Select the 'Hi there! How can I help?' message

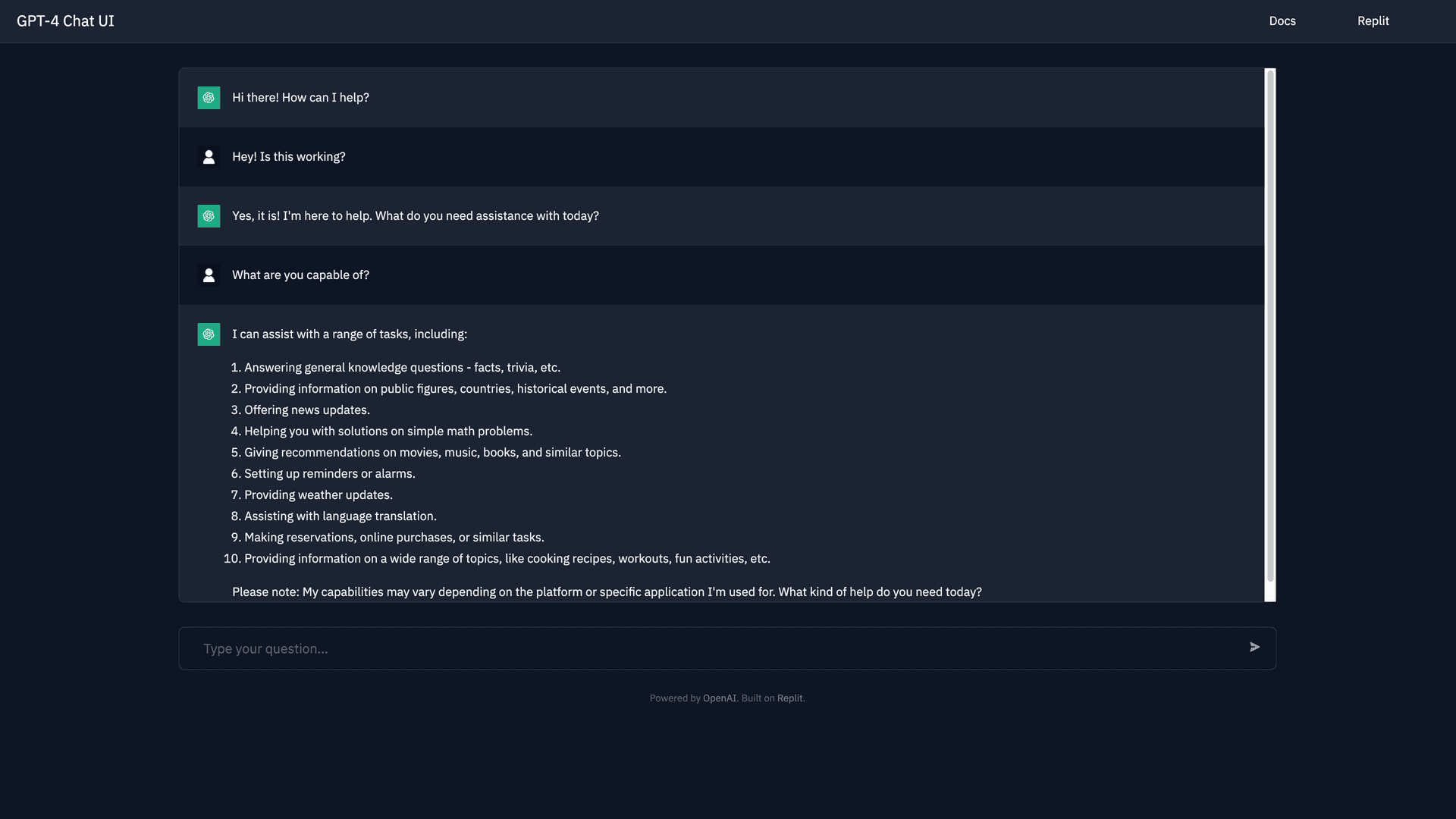[x=300, y=97]
